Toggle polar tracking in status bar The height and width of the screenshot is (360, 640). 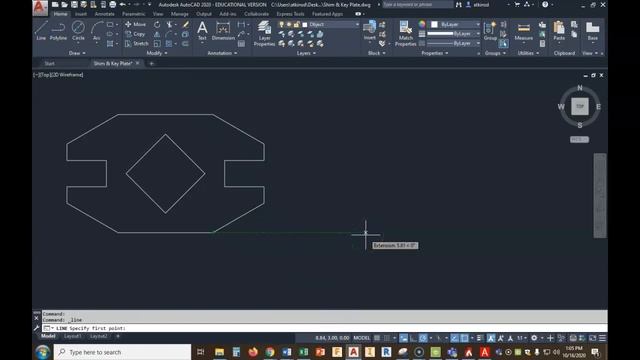(423, 338)
